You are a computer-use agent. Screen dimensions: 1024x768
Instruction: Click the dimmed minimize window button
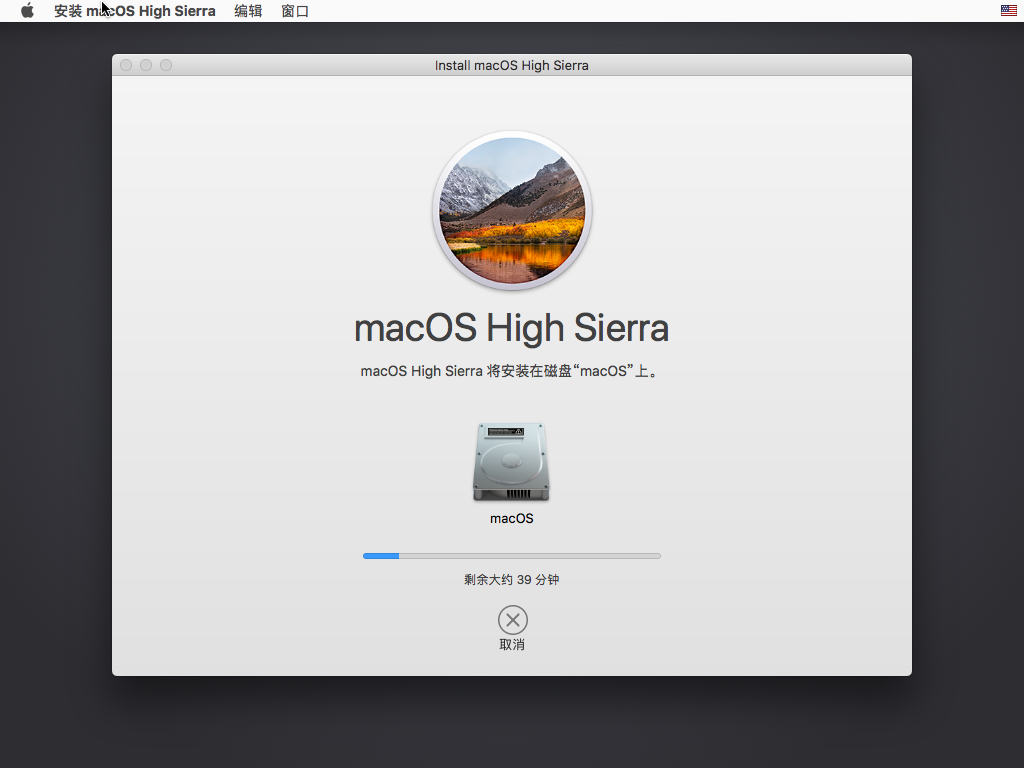coord(146,65)
